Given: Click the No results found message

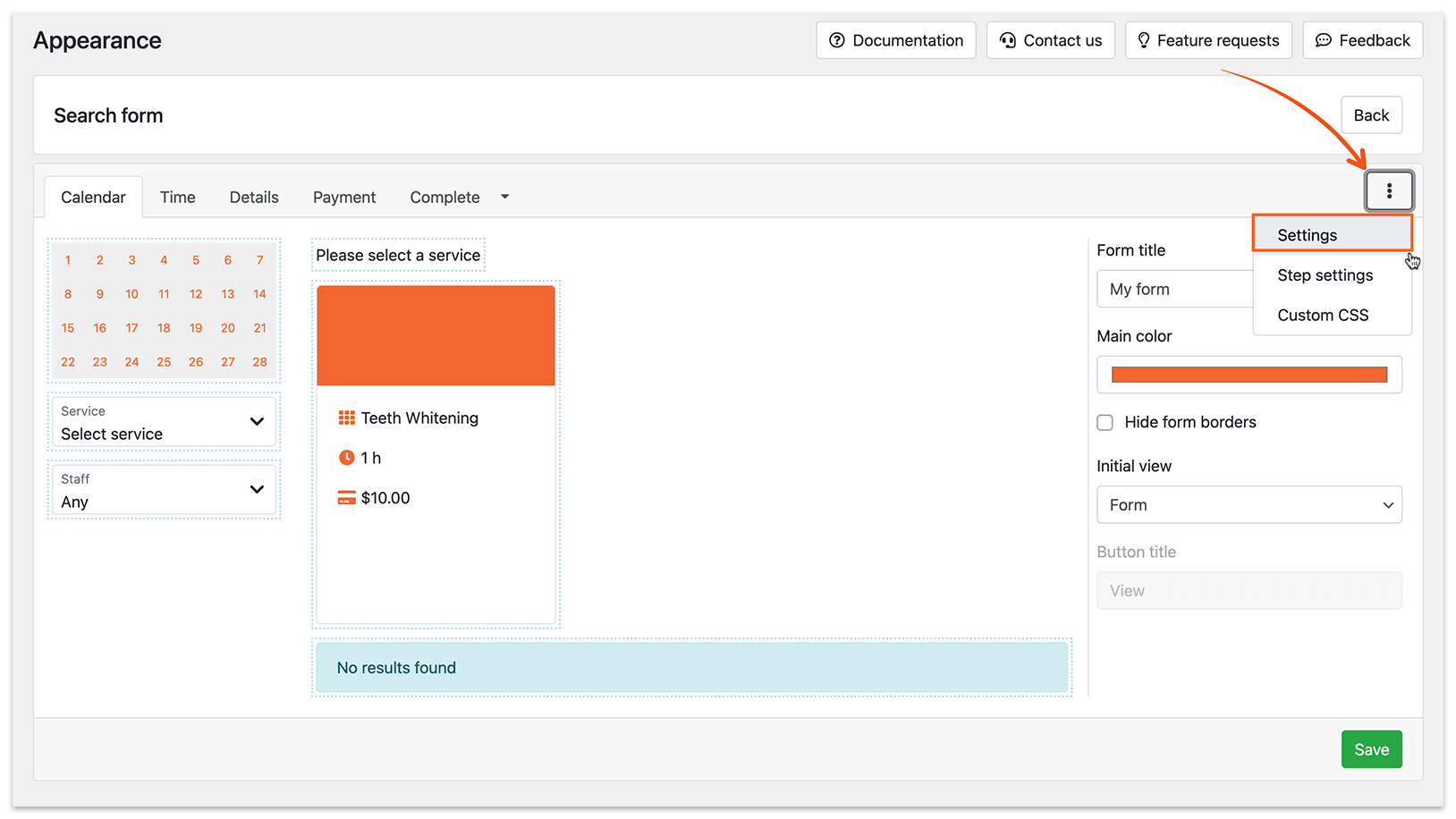Looking at the screenshot, I should click(x=691, y=667).
